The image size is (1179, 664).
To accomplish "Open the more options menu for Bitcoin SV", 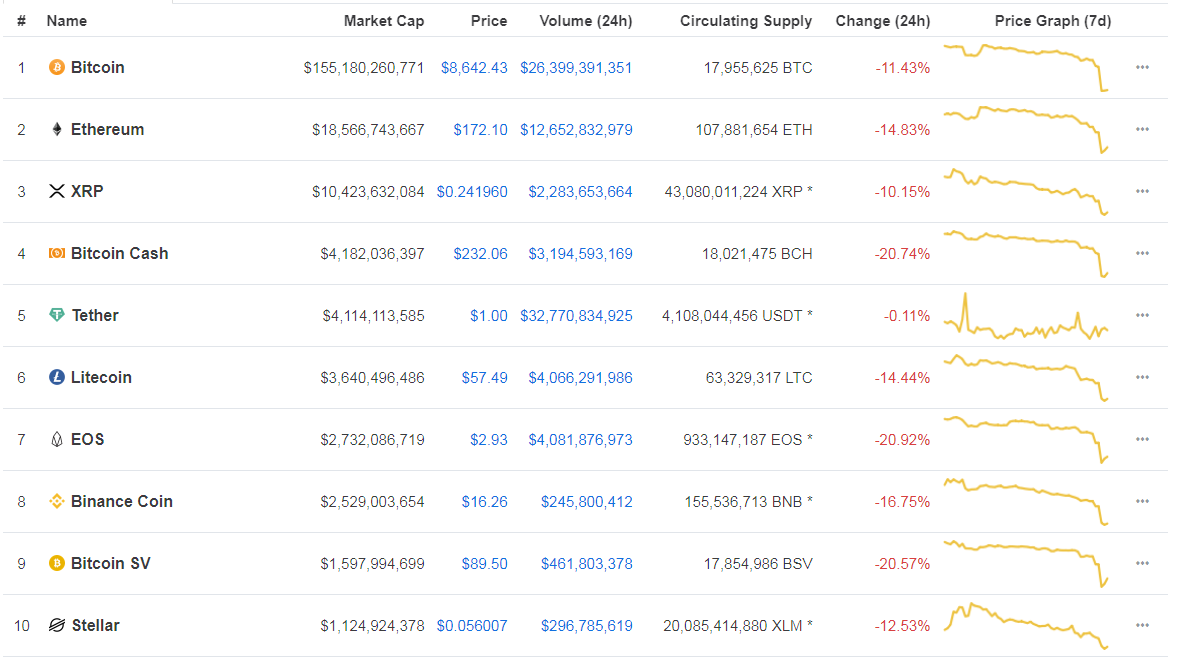I will 1142,563.
